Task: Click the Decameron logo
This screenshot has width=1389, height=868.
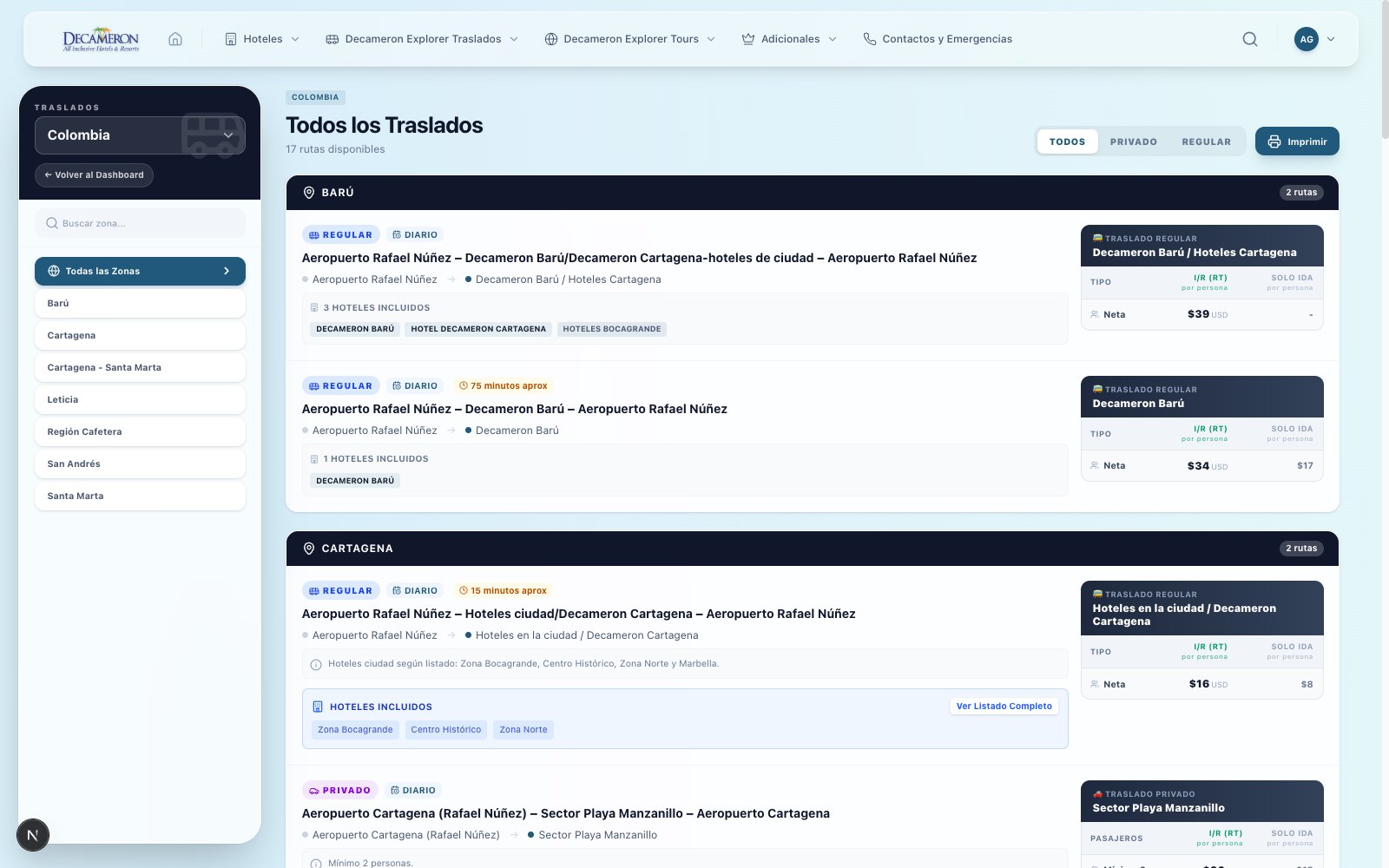Action: point(101,39)
